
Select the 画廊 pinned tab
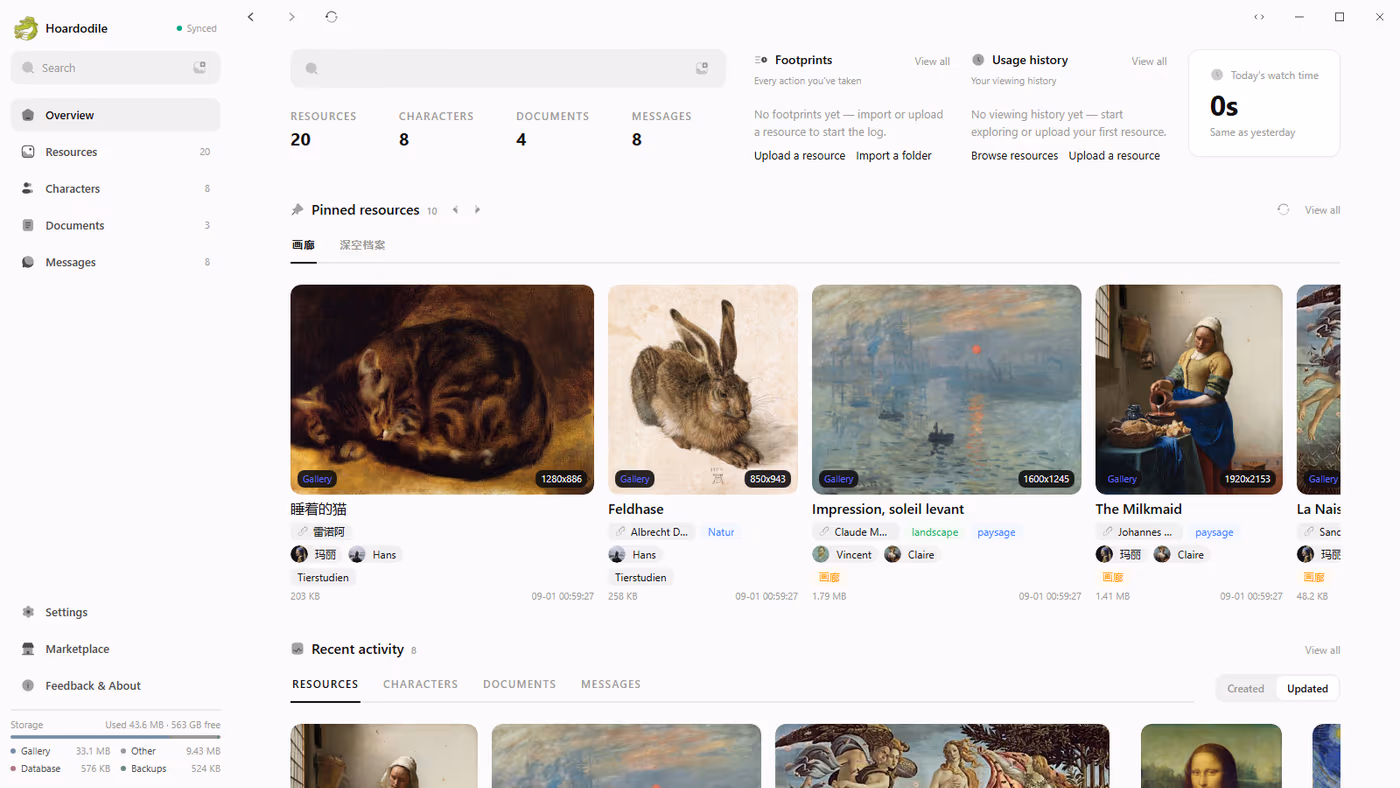coord(303,245)
